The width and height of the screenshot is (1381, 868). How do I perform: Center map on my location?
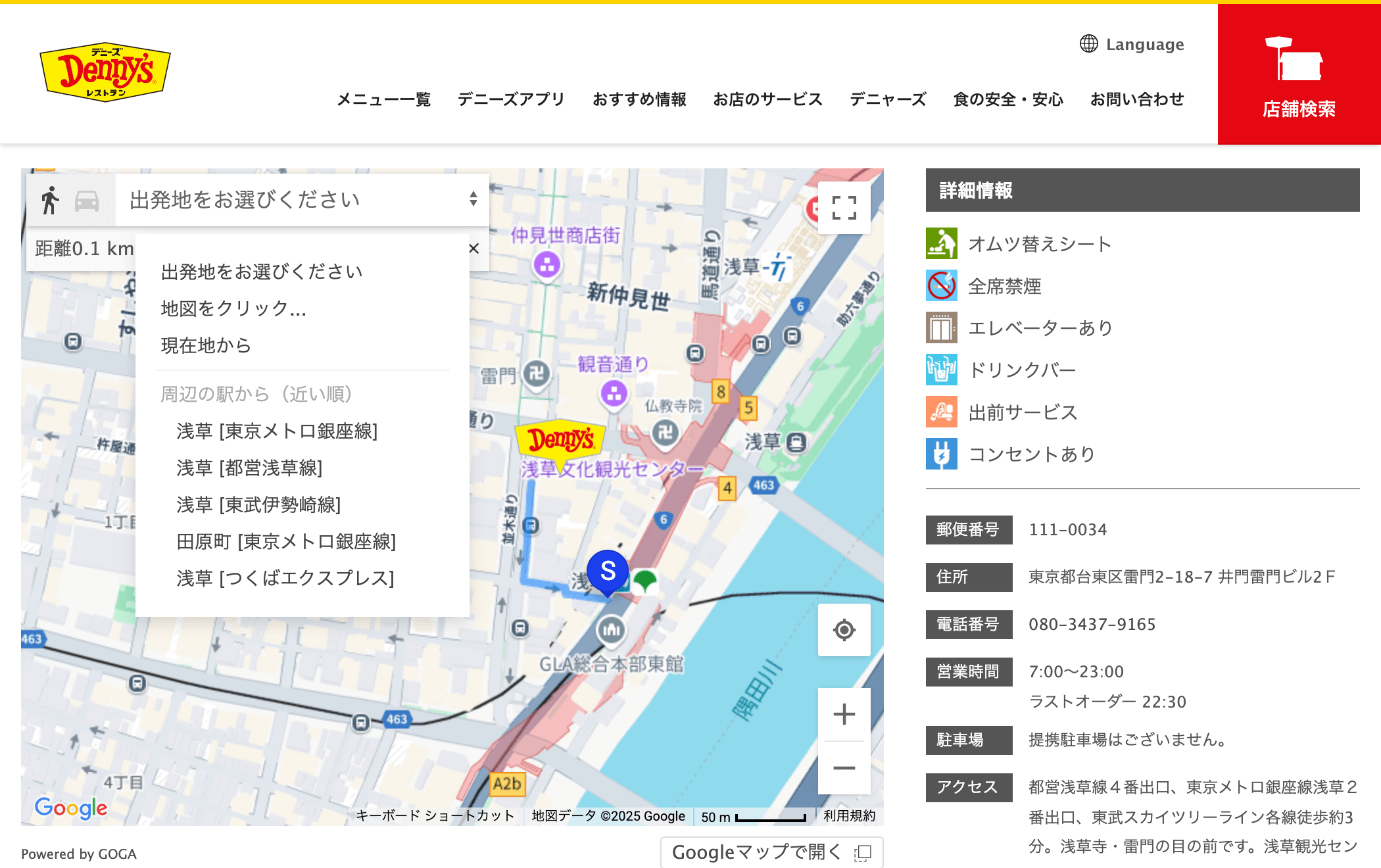click(x=844, y=630)
